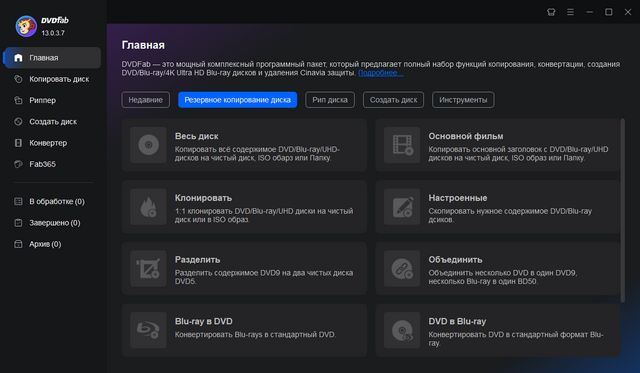640x373 pixels.
Task: Click the Объединить link-disc icon
Action: click(402, 268)
